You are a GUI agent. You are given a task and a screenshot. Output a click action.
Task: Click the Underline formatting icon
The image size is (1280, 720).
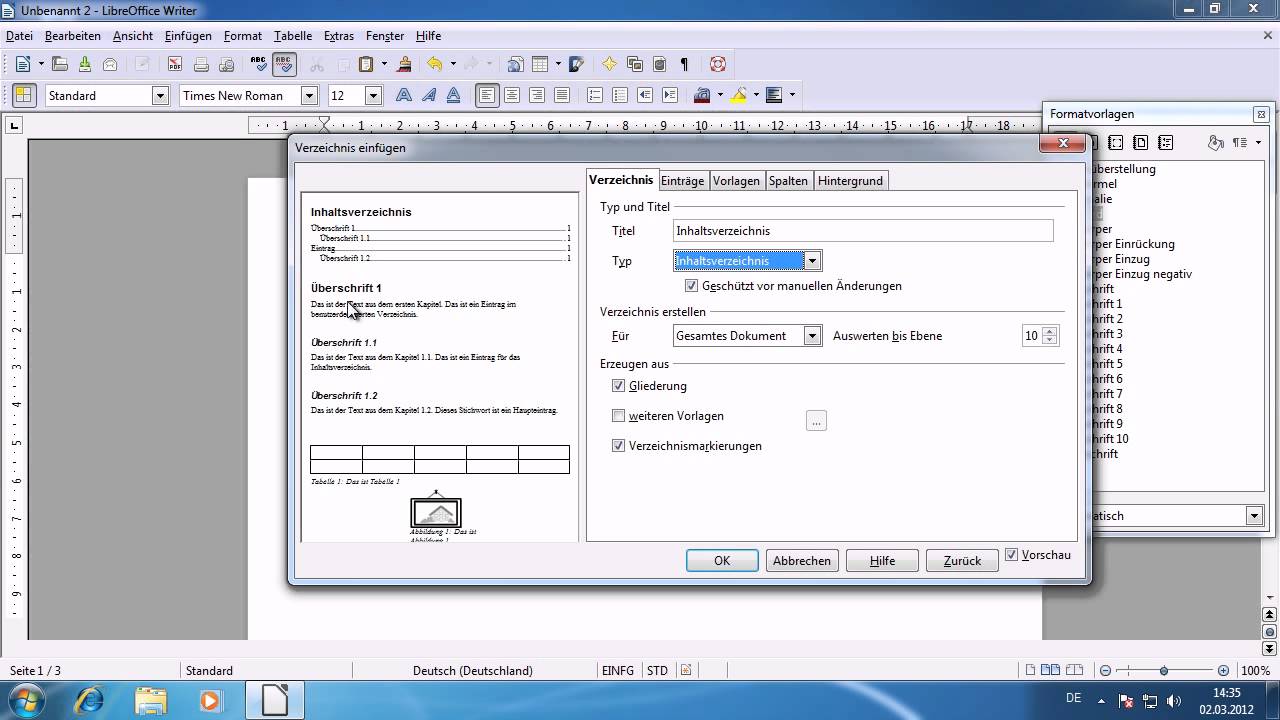[x=454, y=95]
